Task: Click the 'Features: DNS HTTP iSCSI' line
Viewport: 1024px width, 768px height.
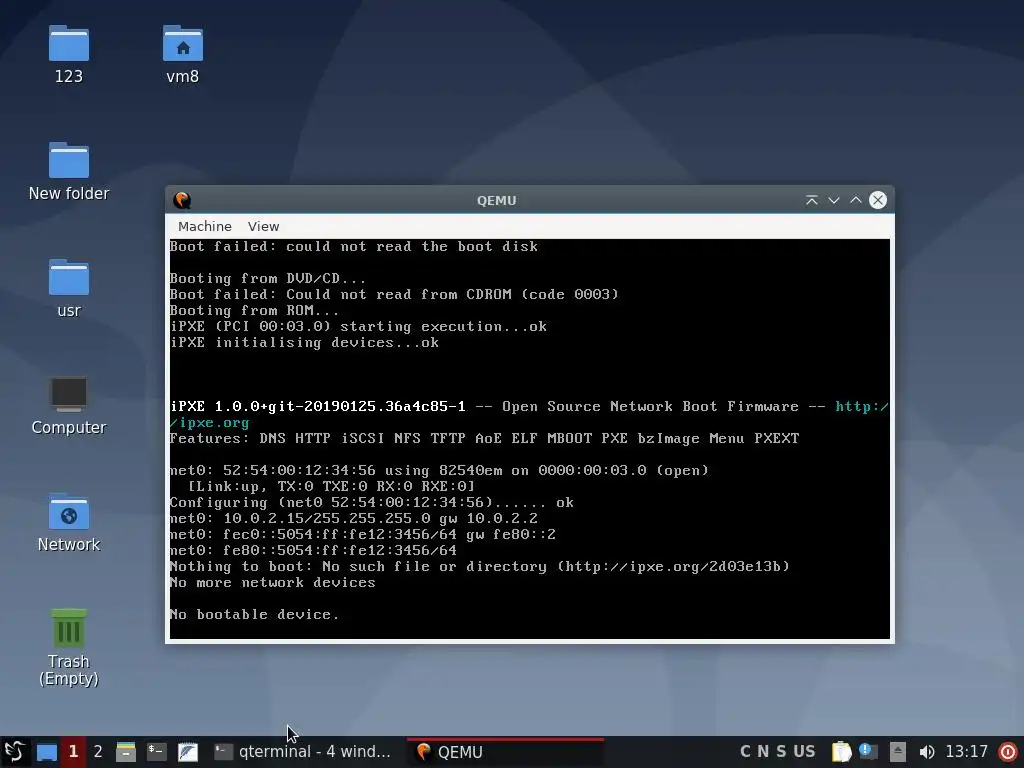Action: (x=485, y=438)
